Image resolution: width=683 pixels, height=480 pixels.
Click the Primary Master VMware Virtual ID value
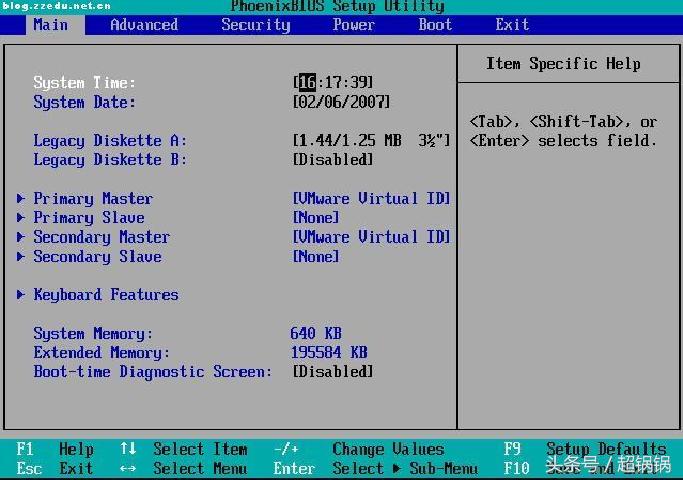[371, 199]
